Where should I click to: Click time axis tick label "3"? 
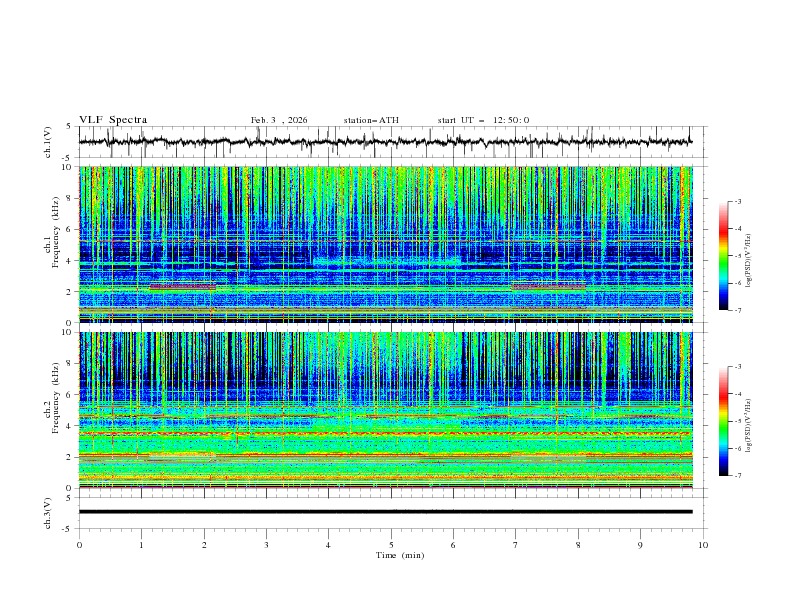[x=266, y=545]
